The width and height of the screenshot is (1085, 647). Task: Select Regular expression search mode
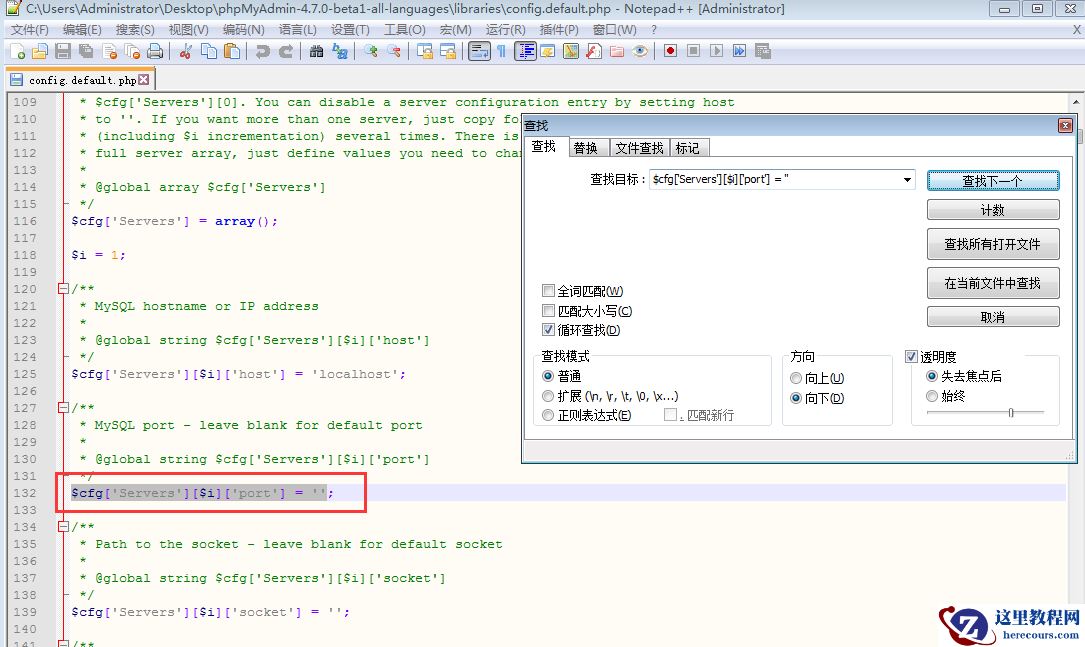[548, 415]
